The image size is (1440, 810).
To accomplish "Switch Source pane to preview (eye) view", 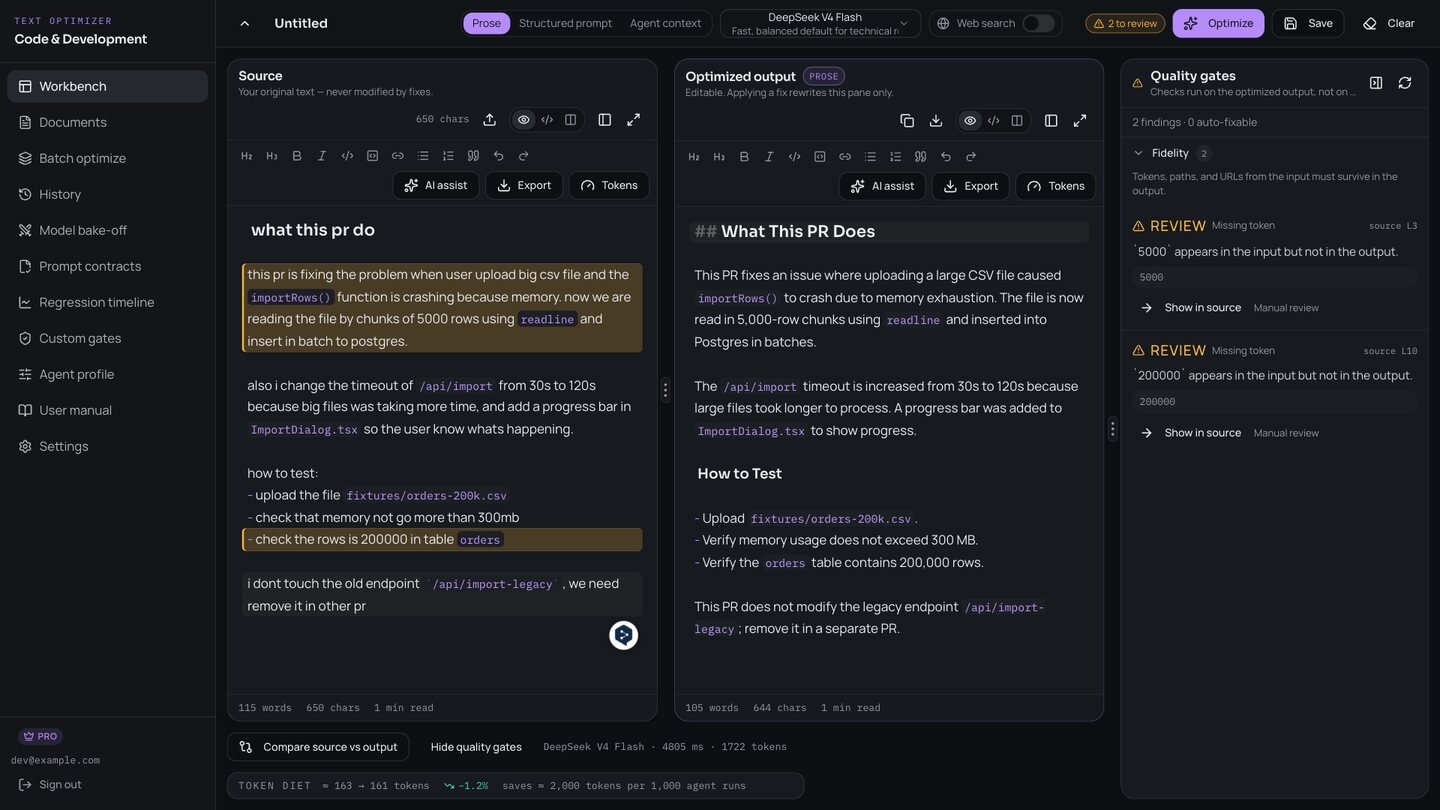I will (x=523, y=120).
